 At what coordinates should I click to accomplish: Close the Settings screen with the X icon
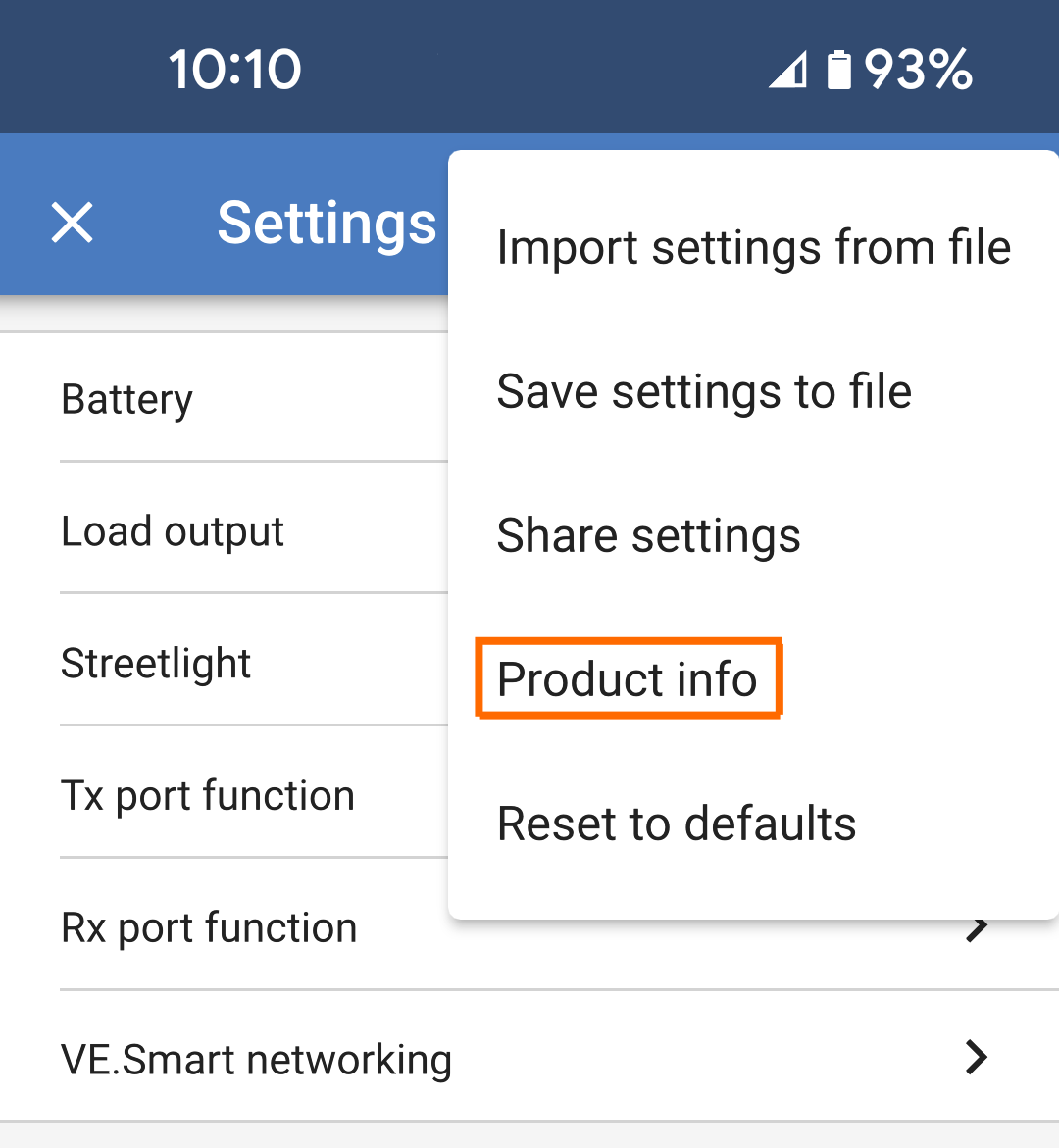pyautogui.click(x=72, y=223)
